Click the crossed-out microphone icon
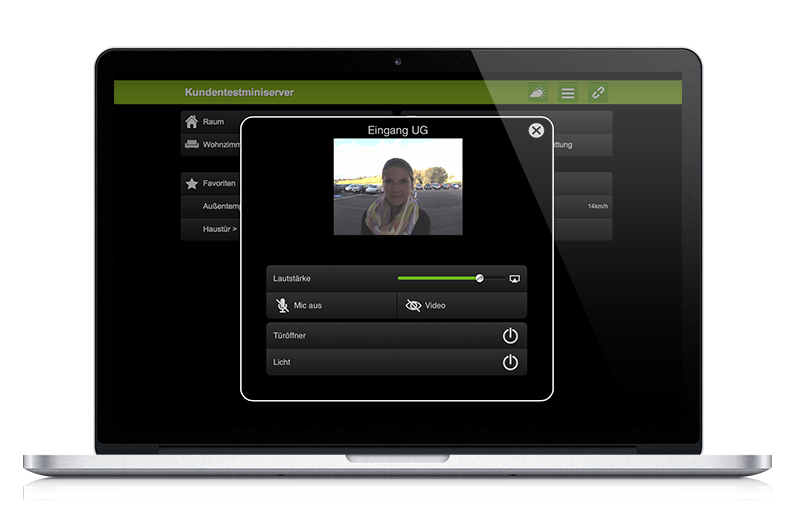Screen dimensions: 800x516 coord(282,305)
